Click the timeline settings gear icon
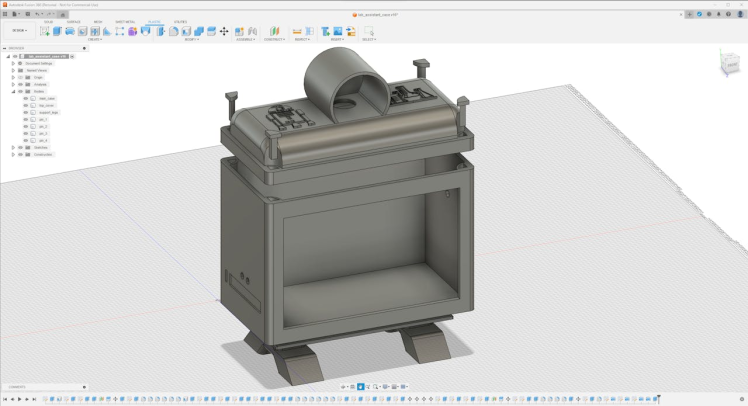Image resolution: width=748 pixels, height=406 pixels. (741, 399)
